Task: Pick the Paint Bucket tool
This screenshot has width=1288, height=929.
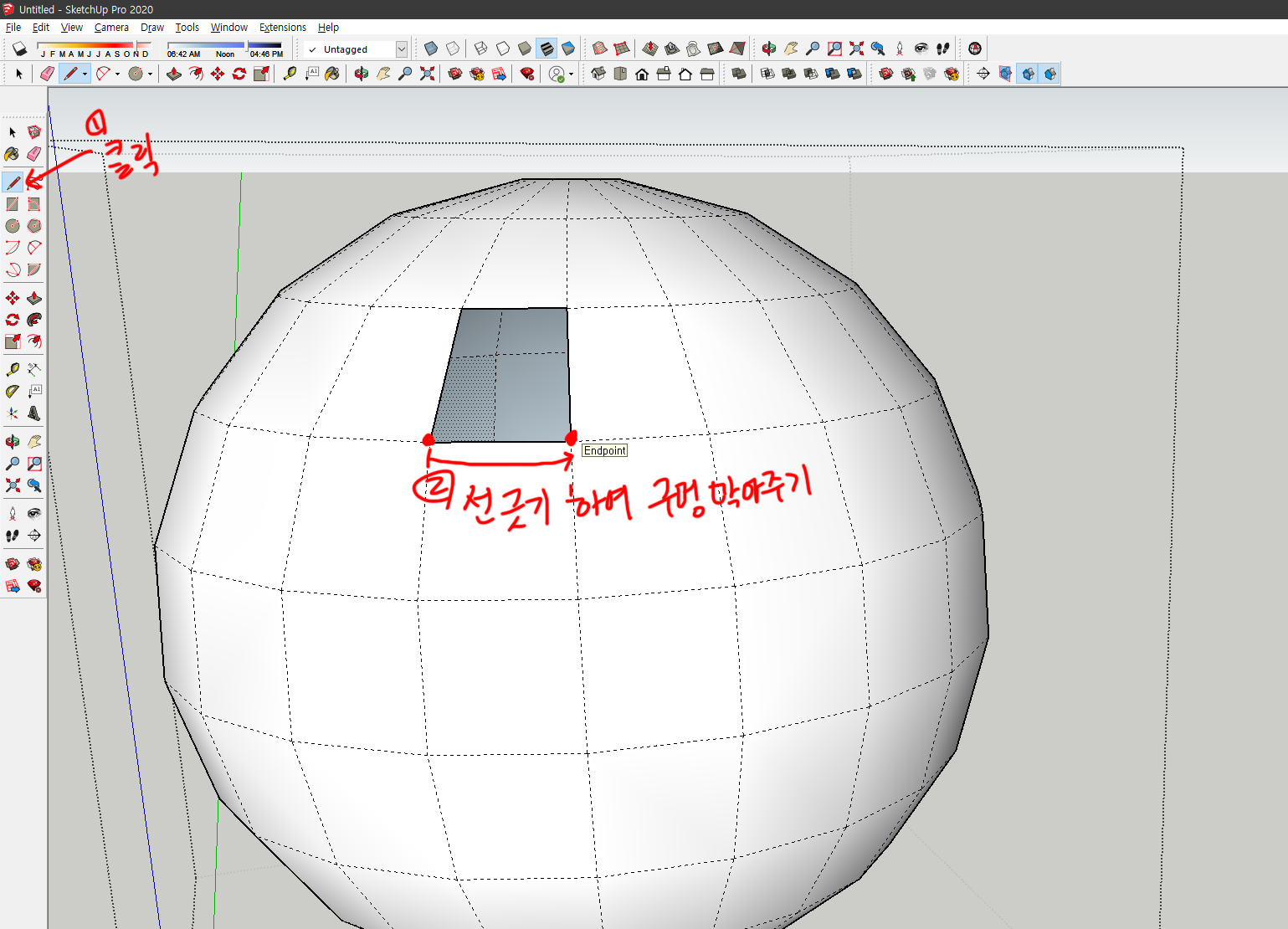Action: coord(13,153)
